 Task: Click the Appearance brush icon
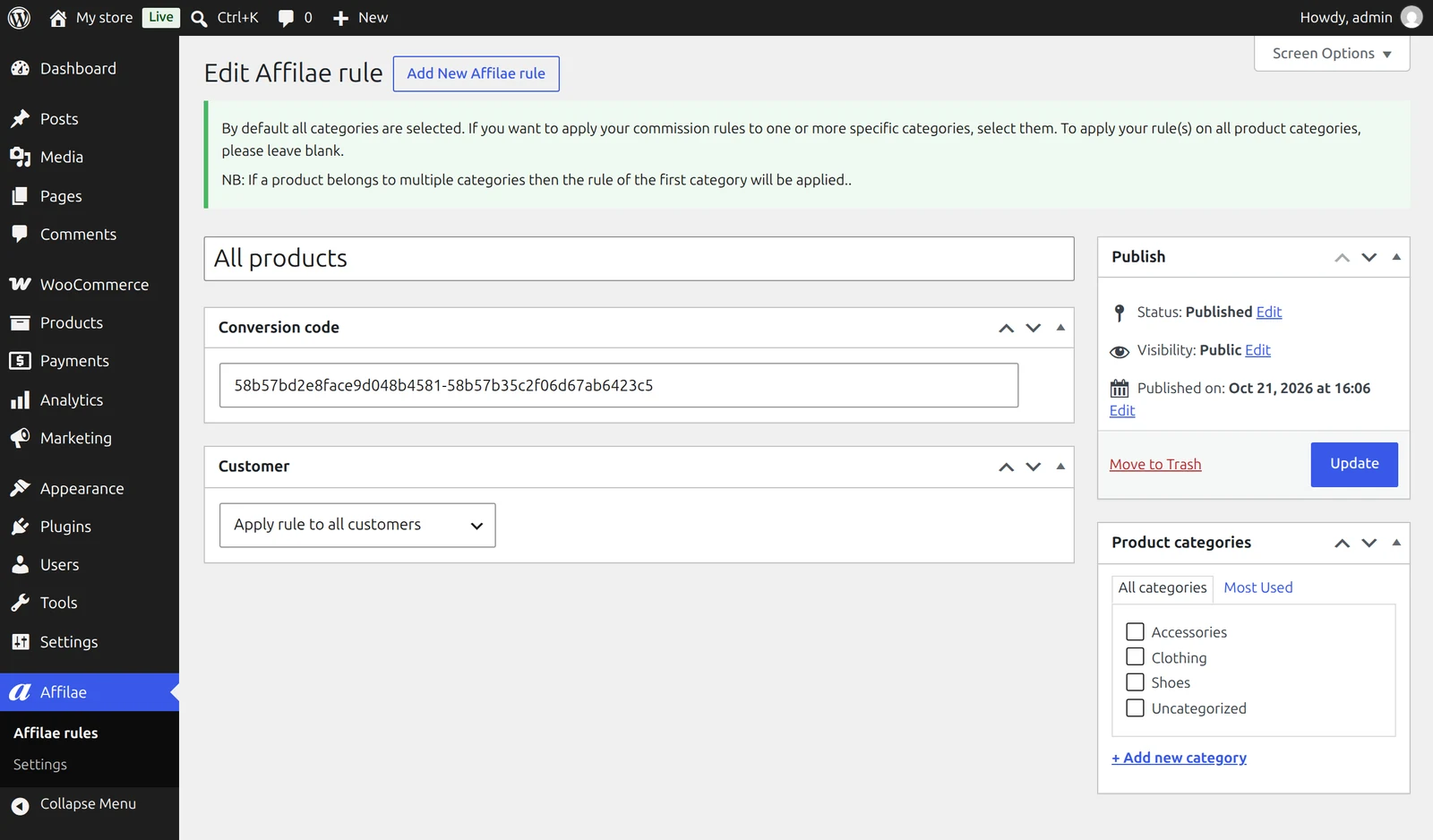(x=20, y=488)
